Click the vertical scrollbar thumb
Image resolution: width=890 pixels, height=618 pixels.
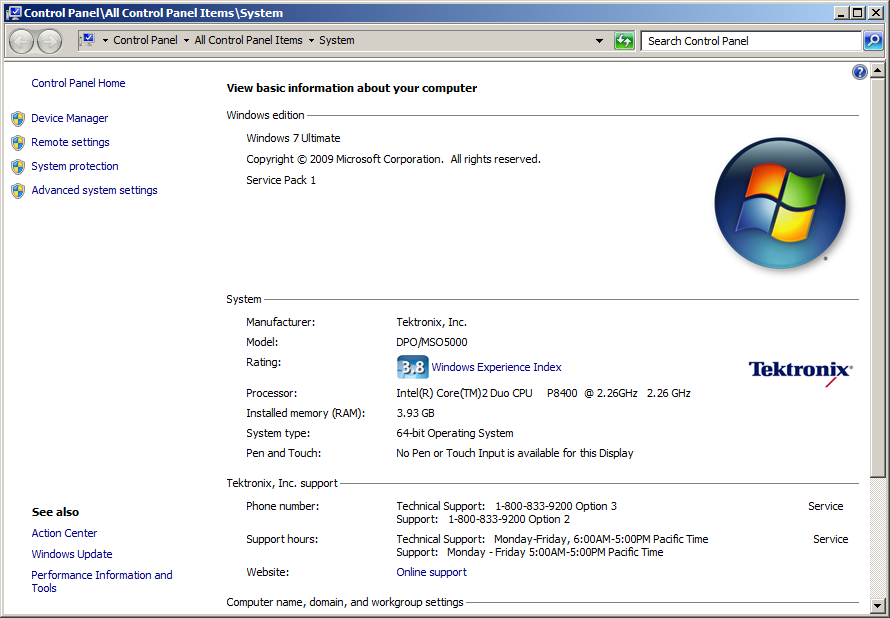coord(878,278)
